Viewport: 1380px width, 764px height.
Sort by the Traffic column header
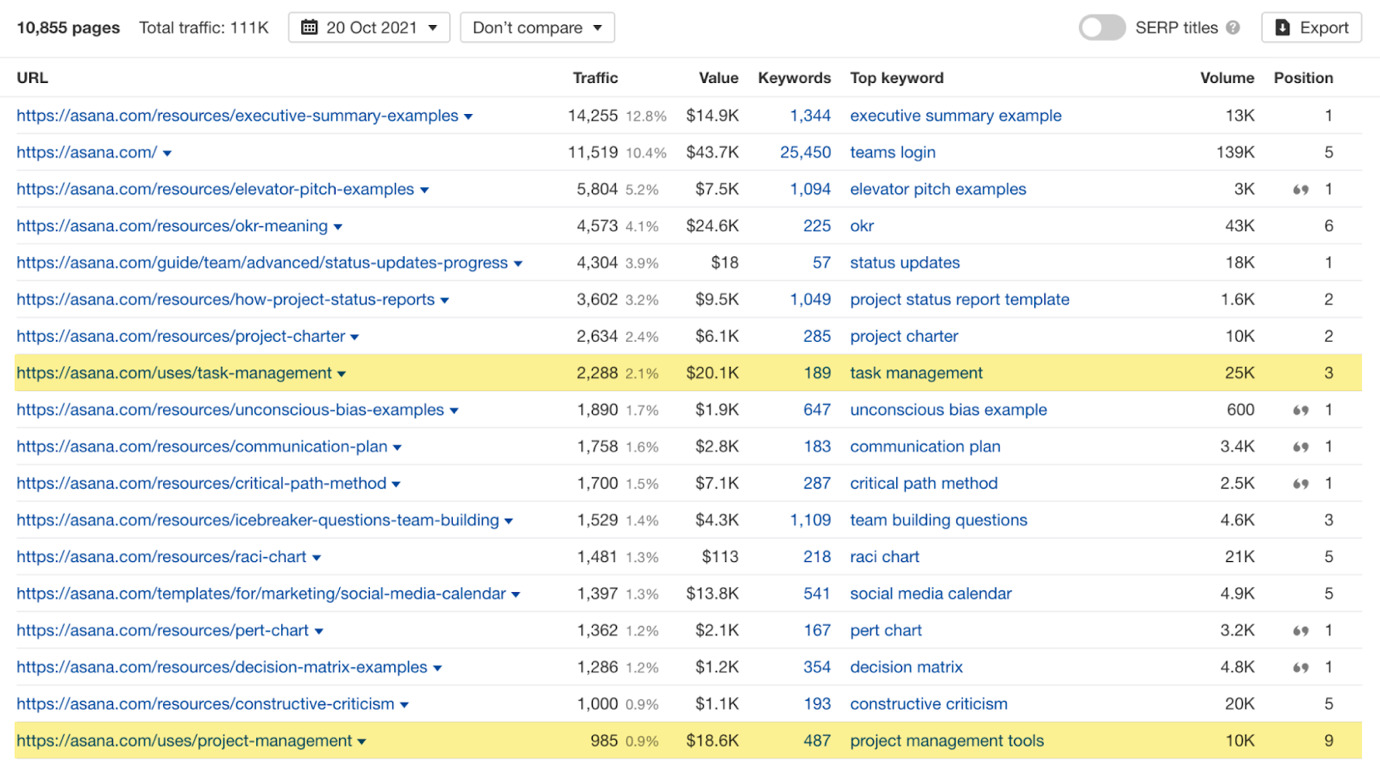[x=595, y=78]
